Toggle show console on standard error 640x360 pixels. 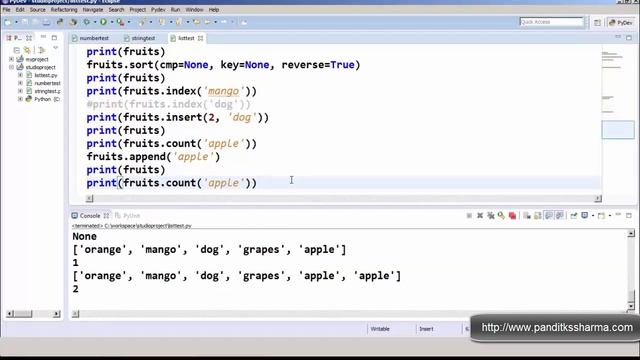[x=559, y=216]
